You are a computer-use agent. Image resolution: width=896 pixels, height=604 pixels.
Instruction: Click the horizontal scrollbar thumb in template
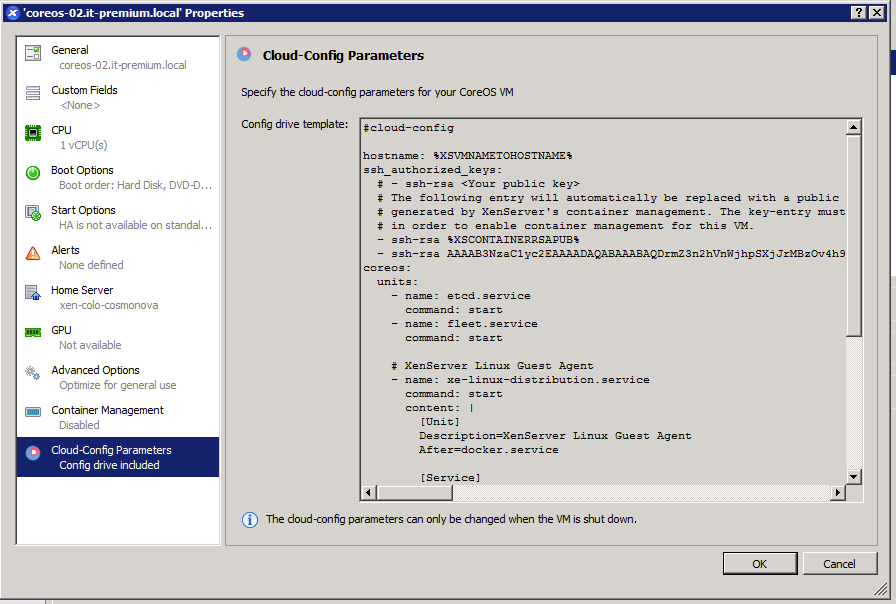click(414, 492)
